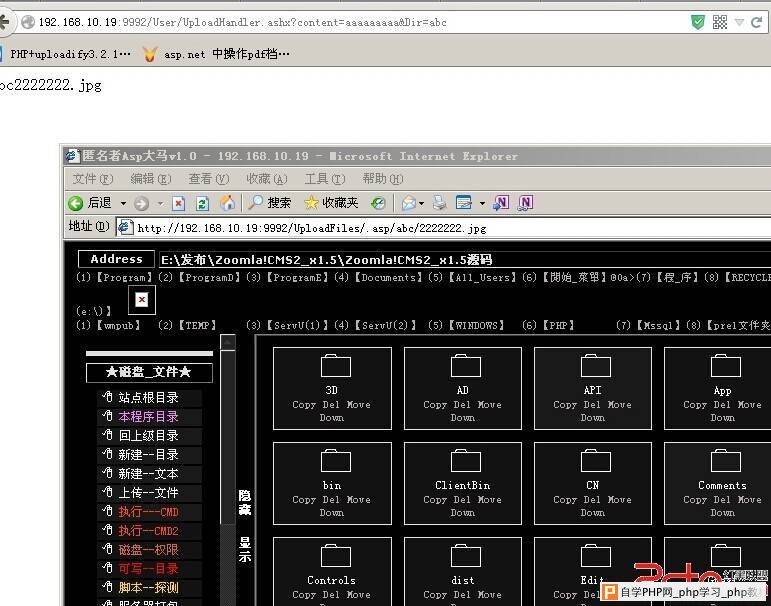Screen dimensions: 771x606
Task: Click the 【WINDOWS】 shortcut link
Action: pyautogui.click(x=476, y=325)
